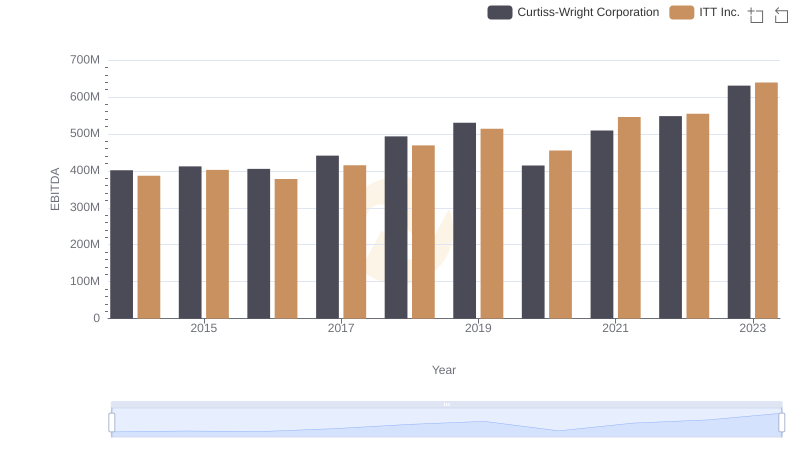Click the 300M y-axis label

pyautogui.click(x=85, y=208)
